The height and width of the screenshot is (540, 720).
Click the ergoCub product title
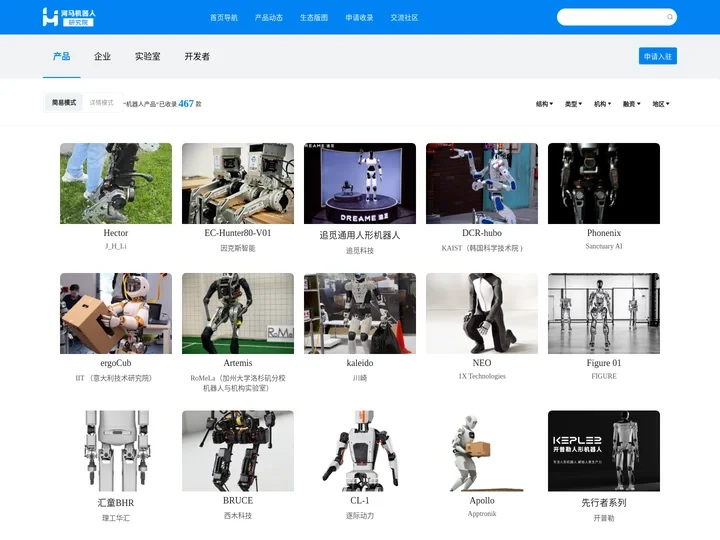[116, 363]
